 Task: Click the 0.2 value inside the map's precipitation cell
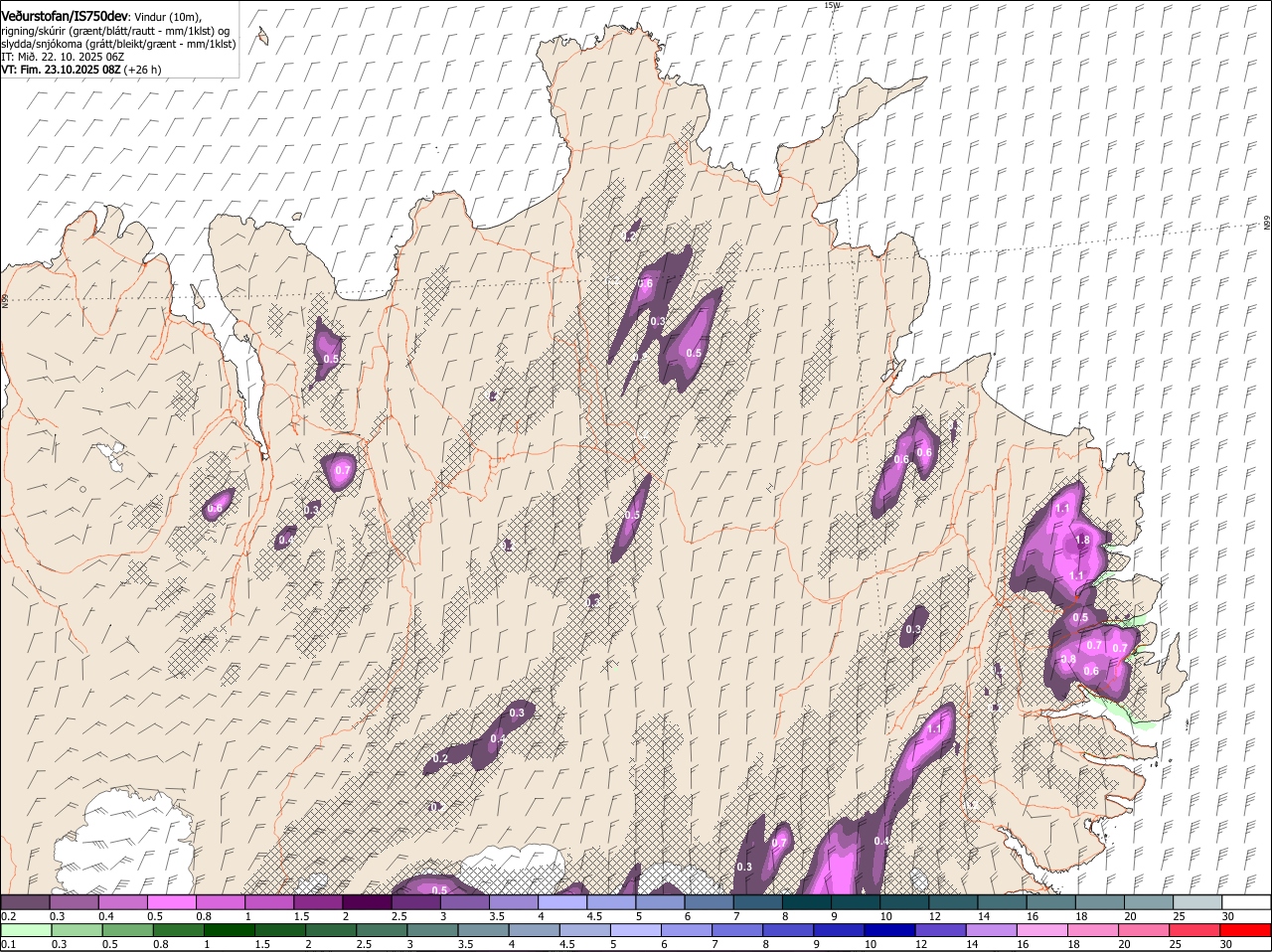tap(441, 758)
